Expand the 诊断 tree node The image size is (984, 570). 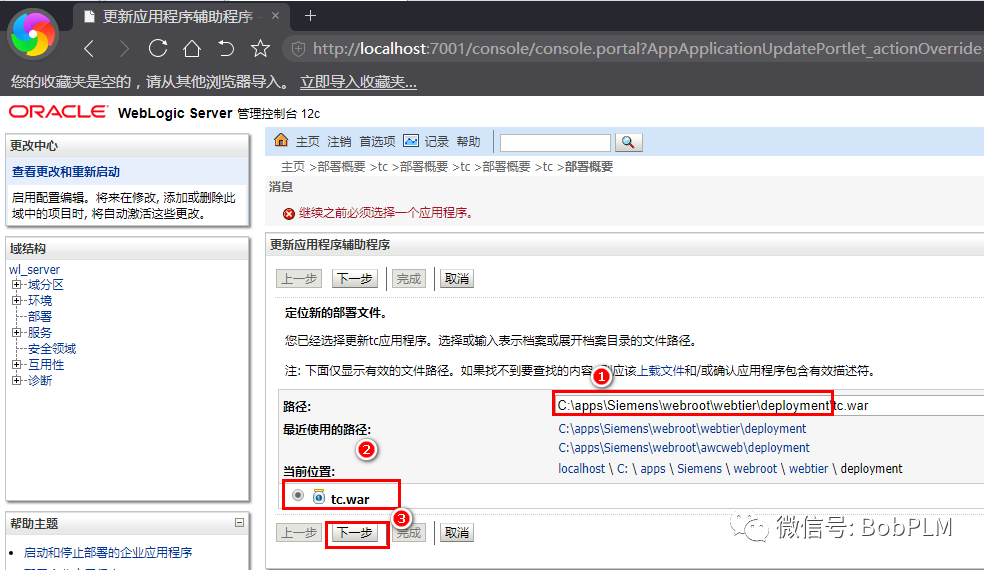17,380
